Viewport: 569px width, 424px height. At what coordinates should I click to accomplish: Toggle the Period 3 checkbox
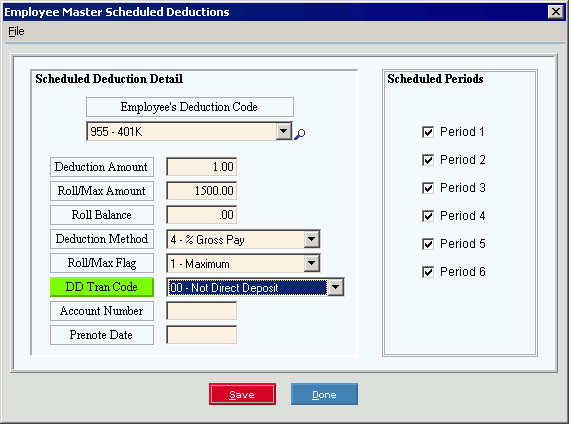[428, 188]
